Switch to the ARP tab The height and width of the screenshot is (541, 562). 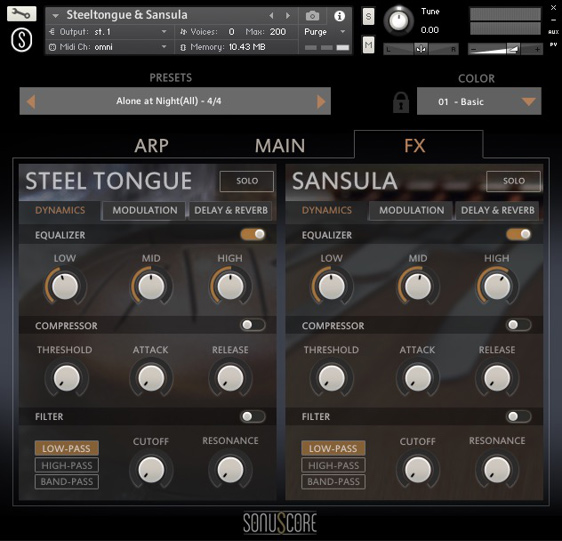(x=151, y=146)
